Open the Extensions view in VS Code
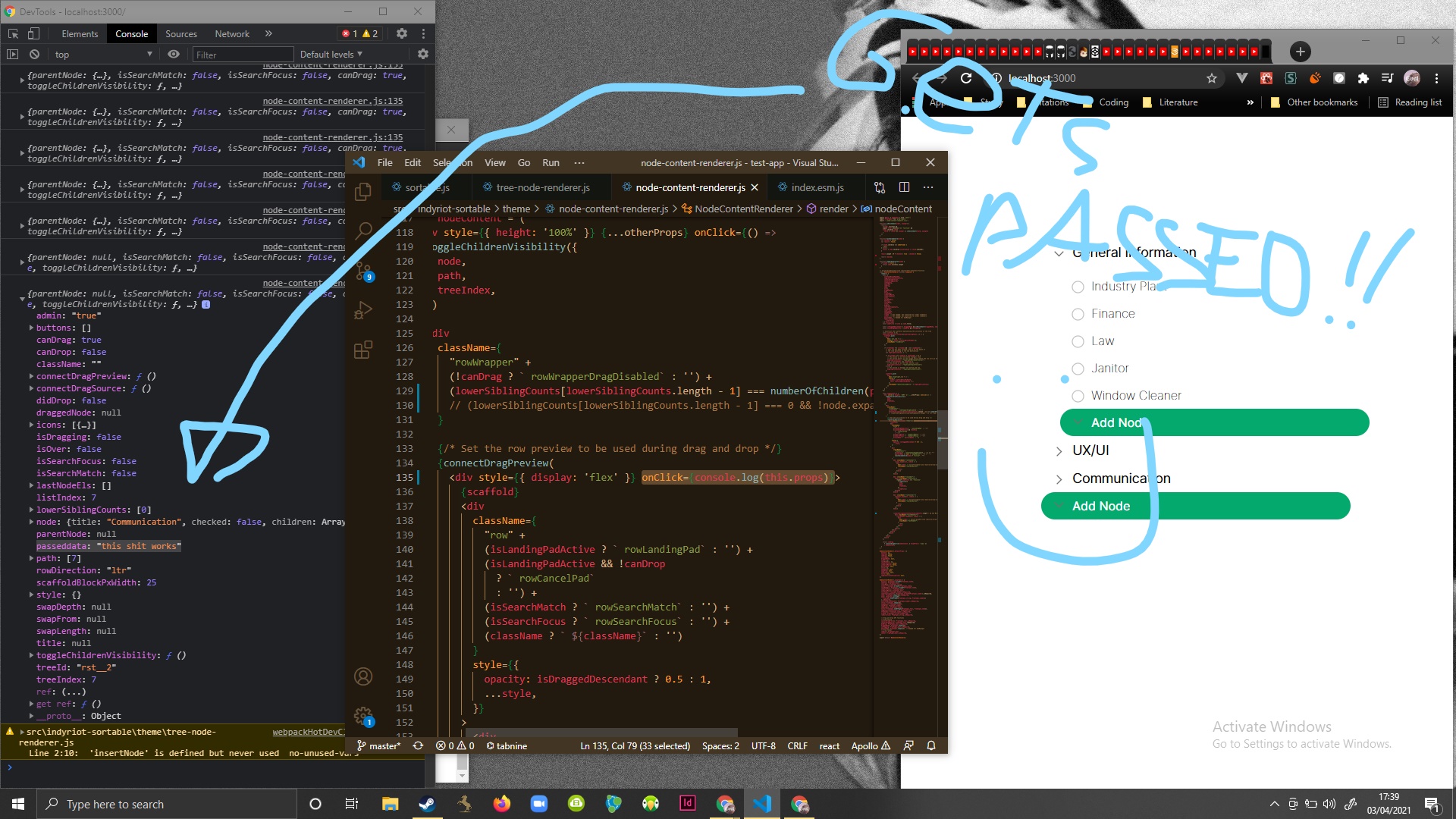This screenshot has width=1456, height=819. (x=364, y=349)
